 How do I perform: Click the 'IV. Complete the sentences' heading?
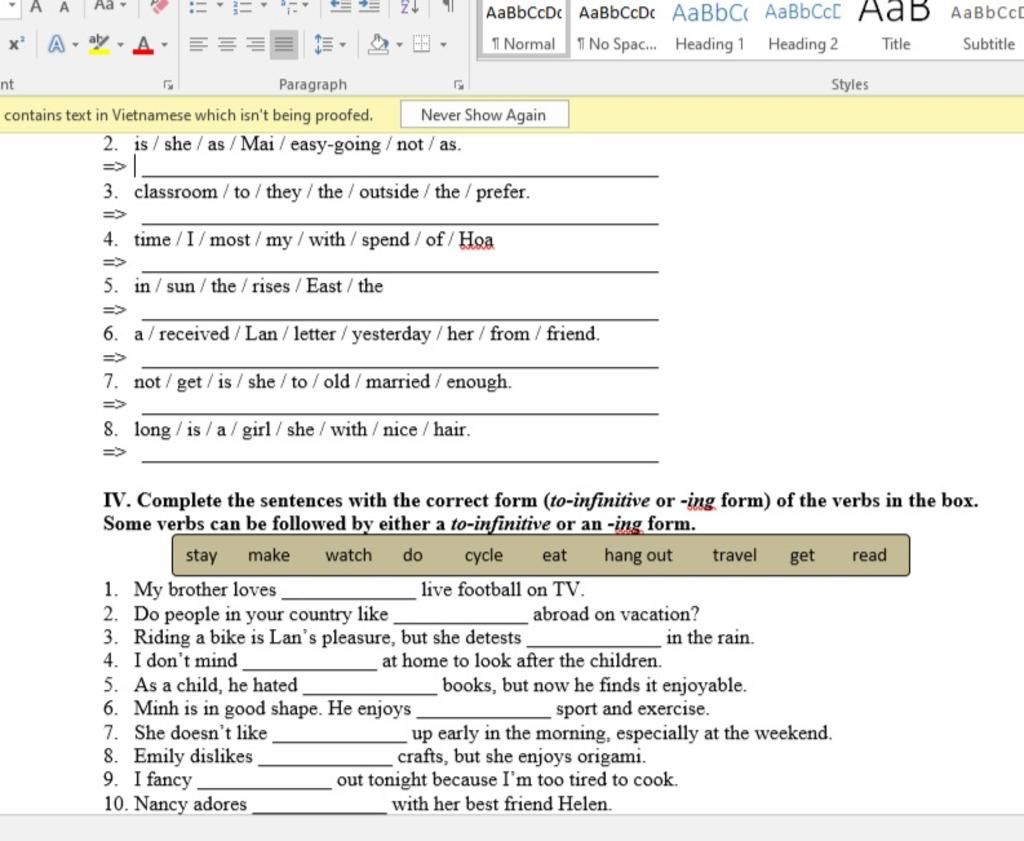(x=541, y=512)
